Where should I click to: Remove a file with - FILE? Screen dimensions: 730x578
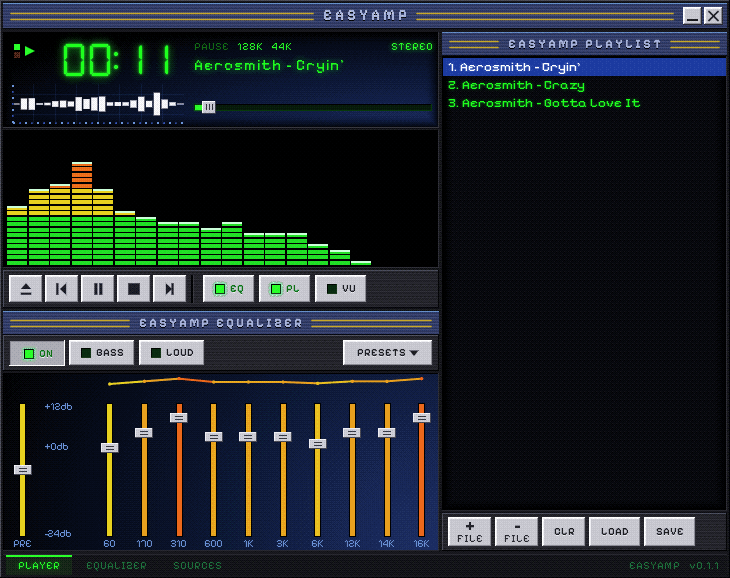click(x=517, y=531)
